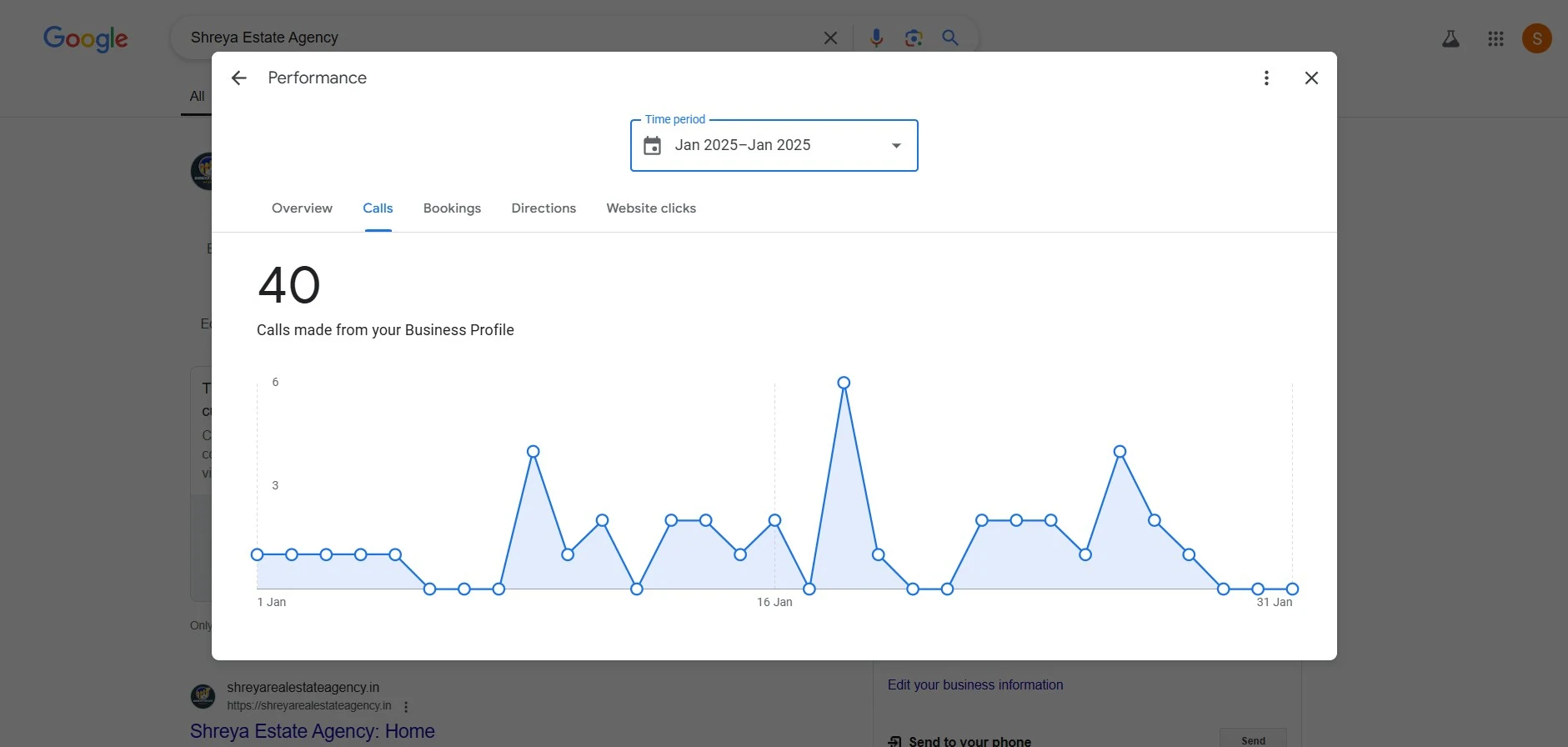Expand the Time period dropdown arrow
1568x747 pixels.
(896, 146)
